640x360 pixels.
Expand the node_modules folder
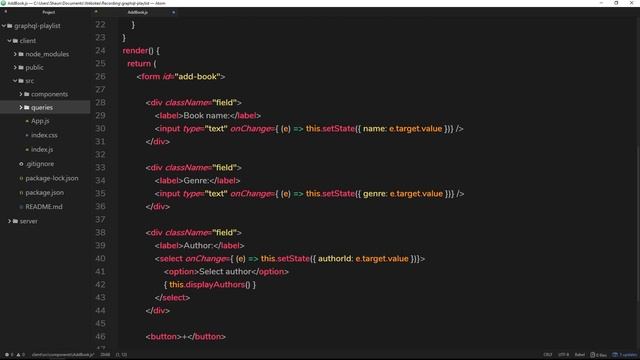coord(15,54)
